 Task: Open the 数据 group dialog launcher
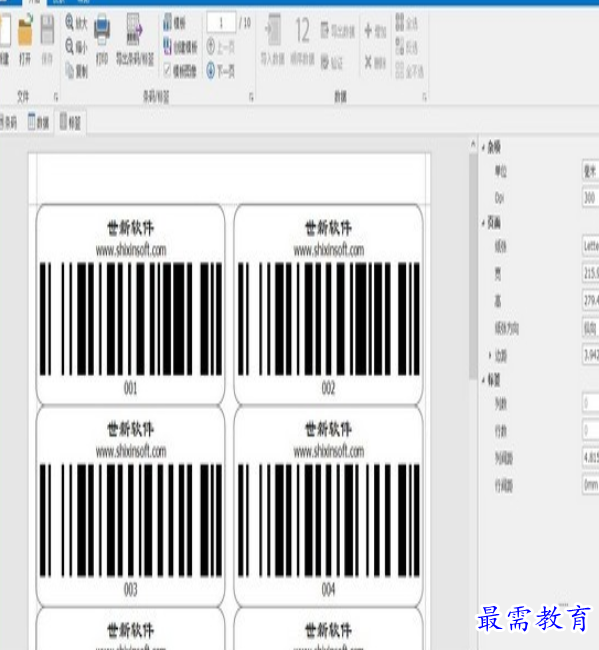point(424,97)
